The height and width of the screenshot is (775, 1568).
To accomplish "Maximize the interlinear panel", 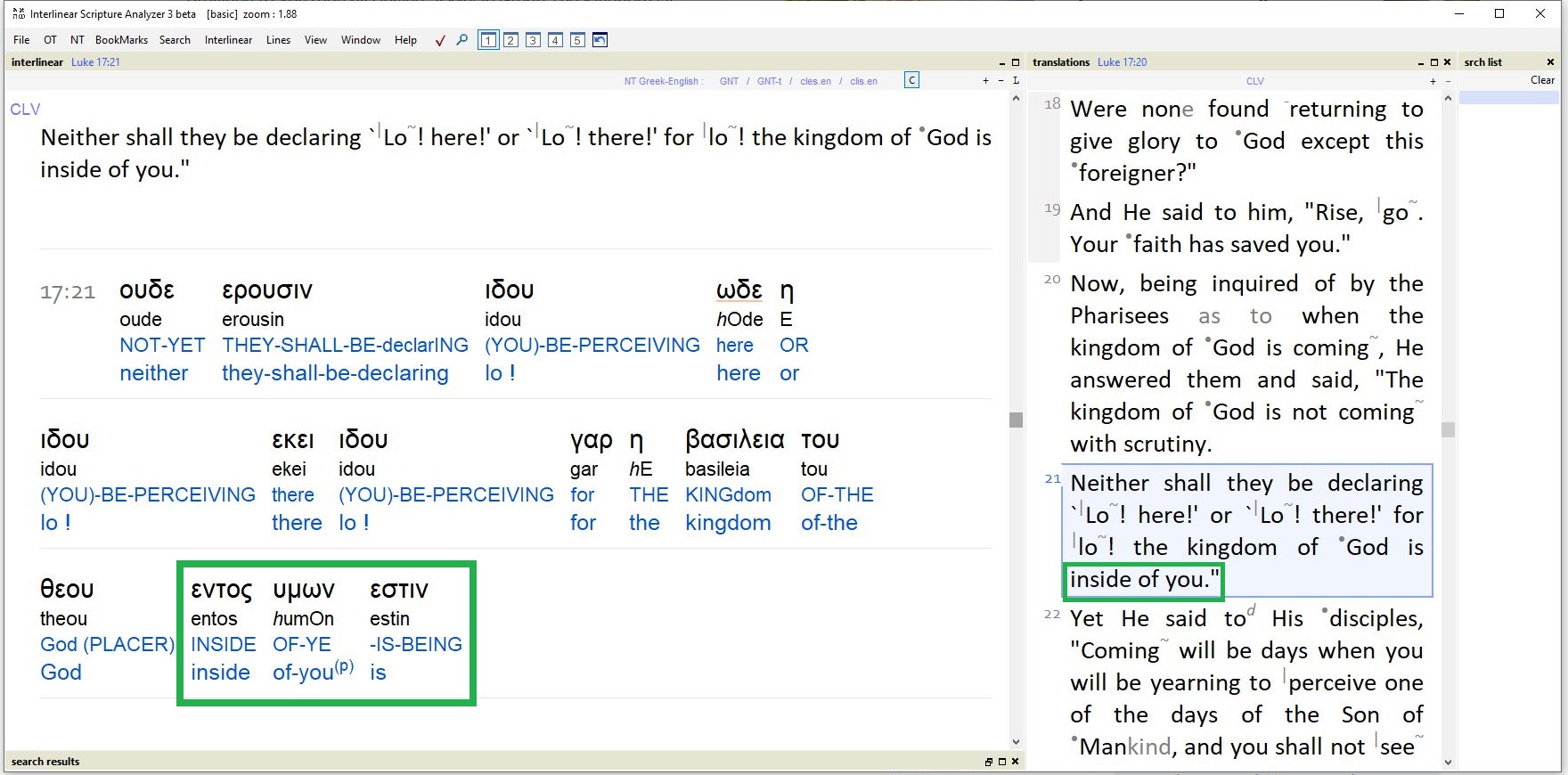I will click(1016, 62).
